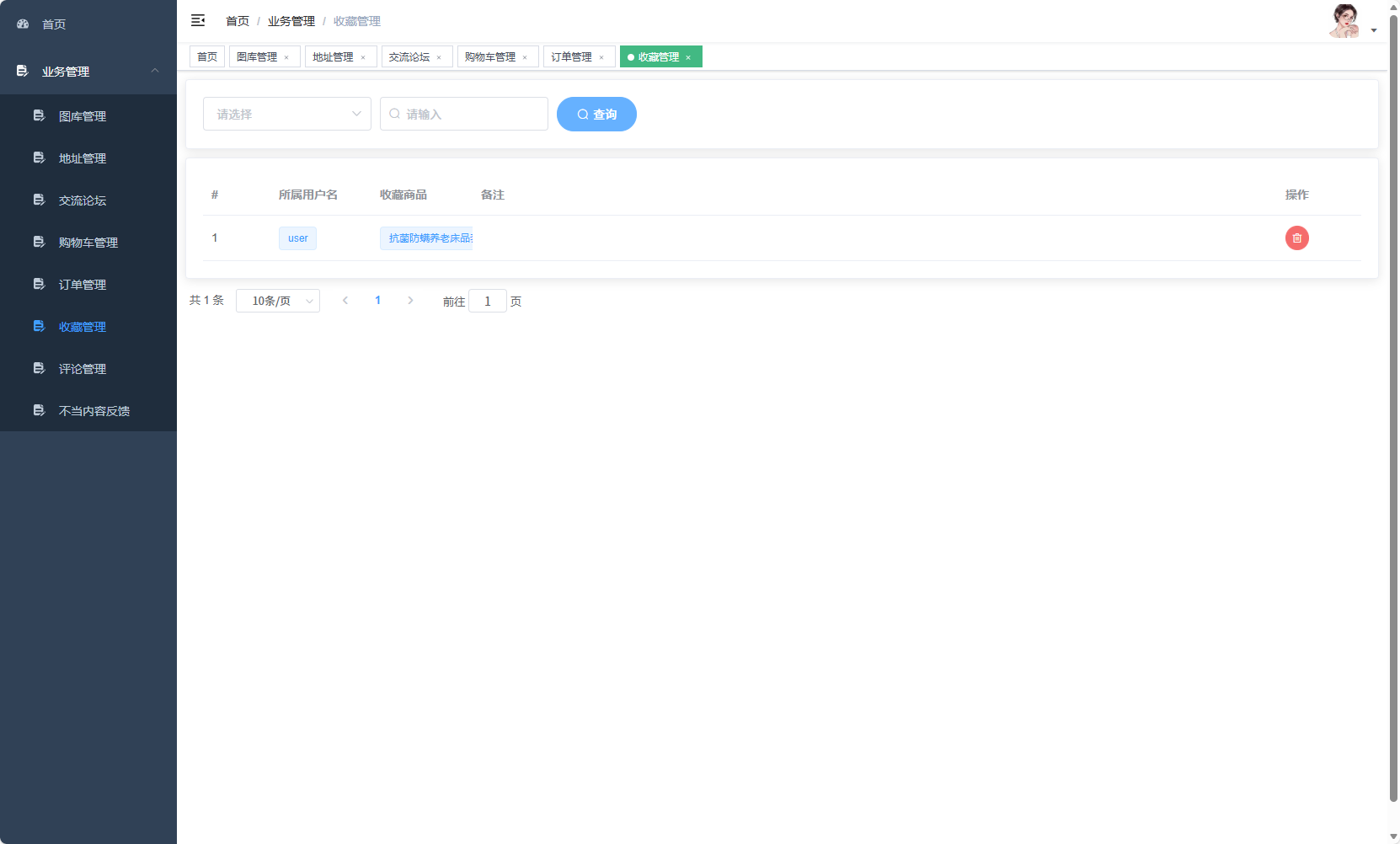1400x844 pixels.
Task: Open the 请选择 filter dropdown
Action: (286, 114)
